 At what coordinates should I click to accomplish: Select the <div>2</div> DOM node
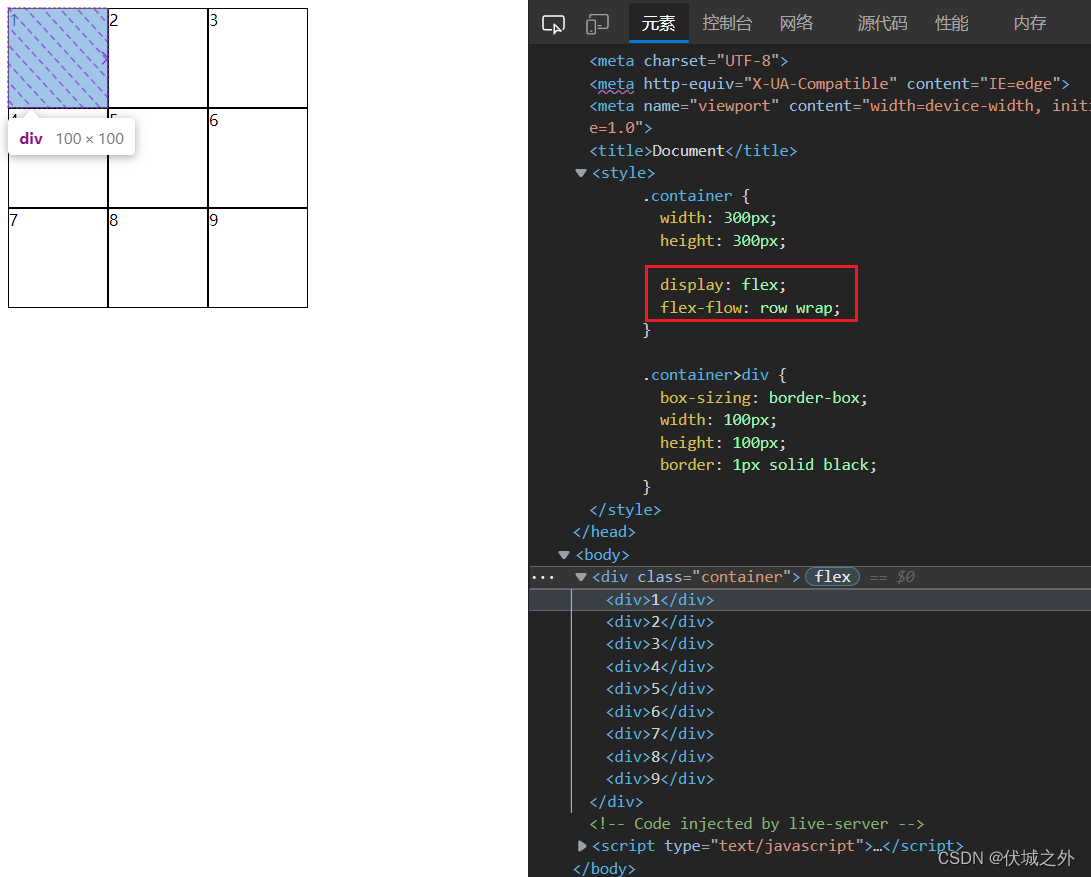pos(660,622)
